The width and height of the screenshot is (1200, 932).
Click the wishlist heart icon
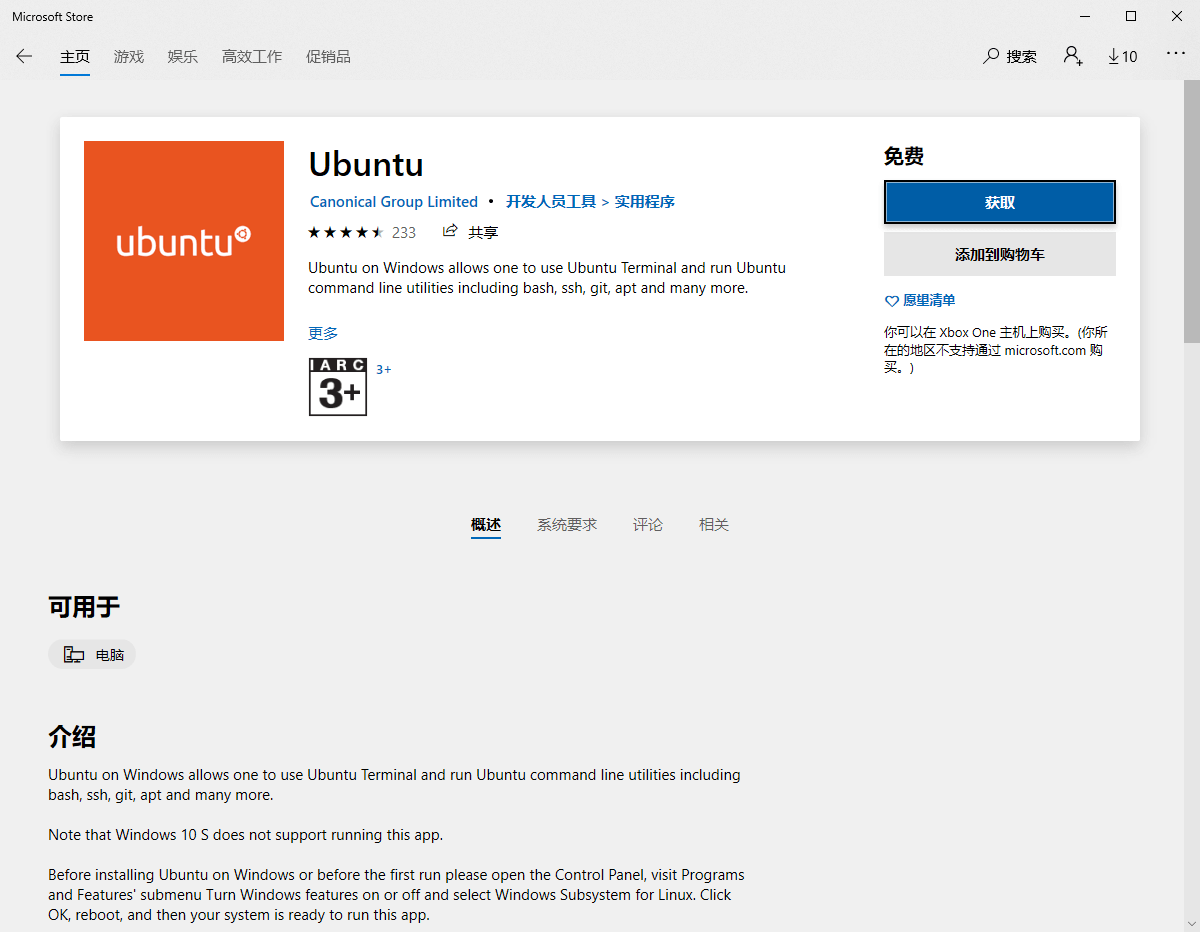[892, 301]
